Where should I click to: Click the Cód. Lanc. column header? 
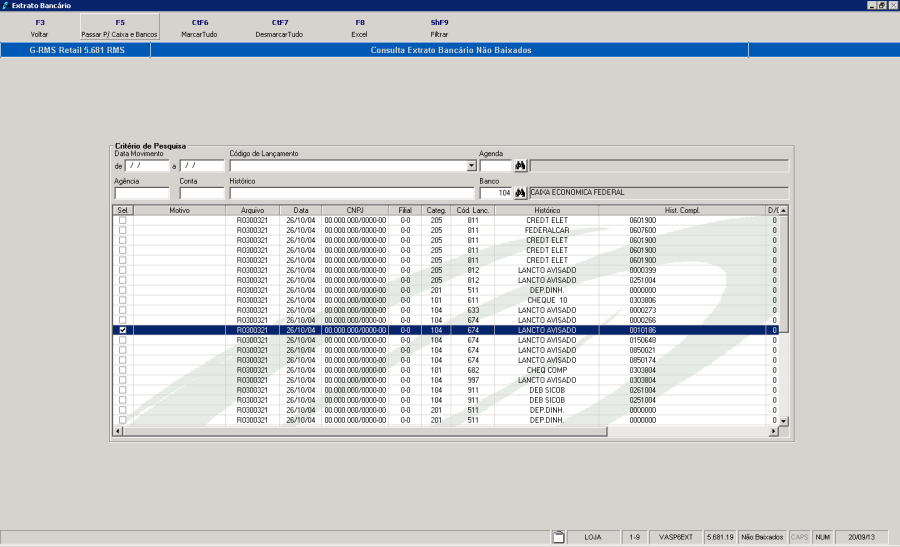473,211
